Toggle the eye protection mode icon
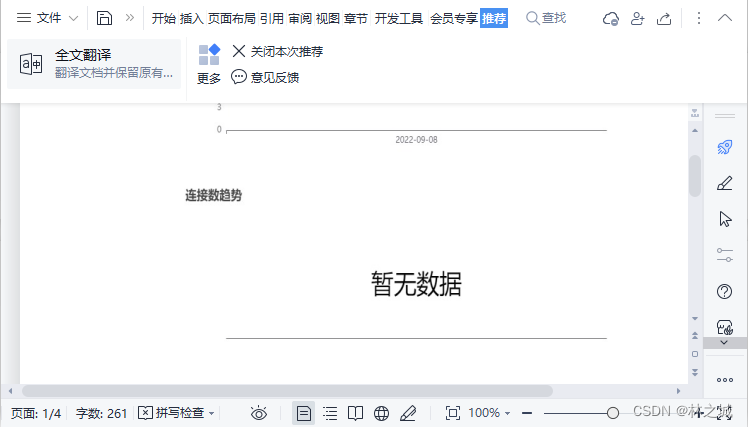Viewport: 748px width, 427px height. [x=259, y=413]
